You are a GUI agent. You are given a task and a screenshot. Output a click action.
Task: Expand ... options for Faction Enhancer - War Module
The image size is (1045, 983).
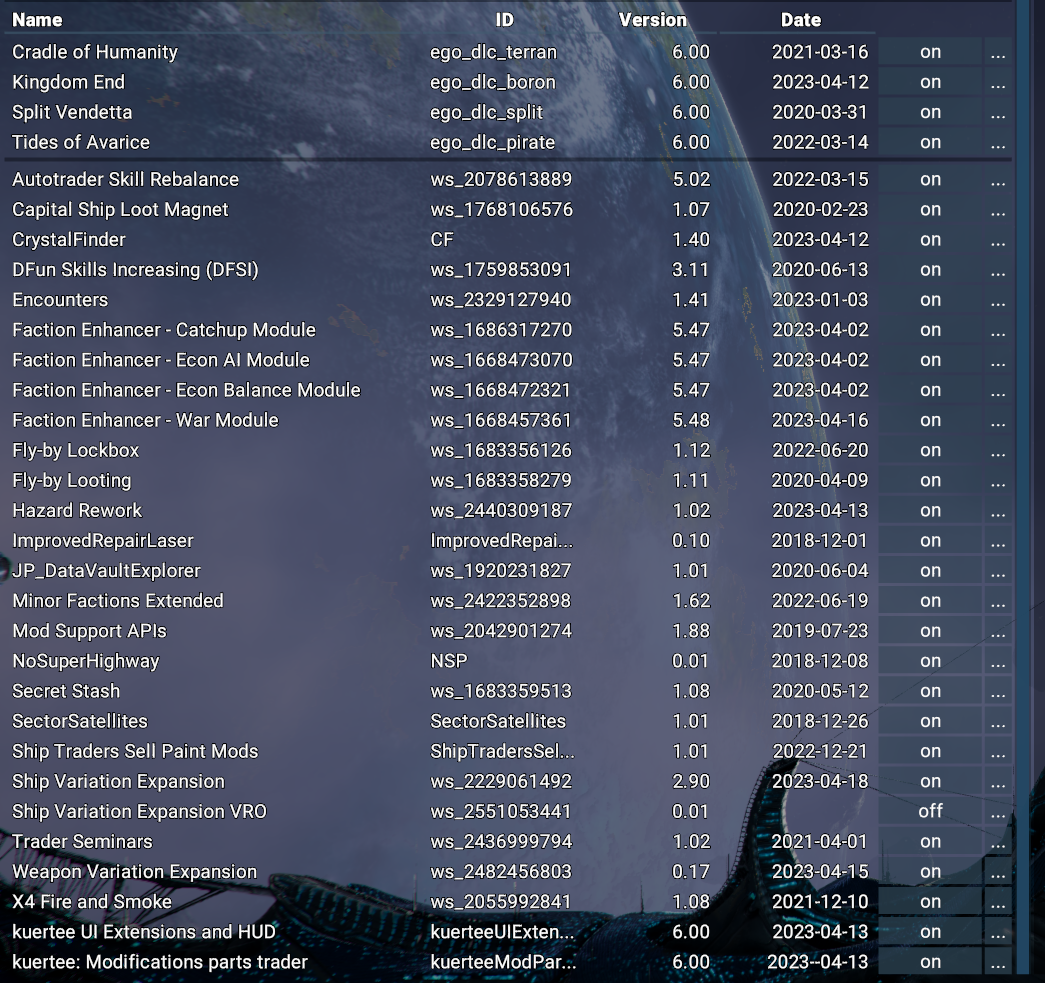tap(998, 420)
